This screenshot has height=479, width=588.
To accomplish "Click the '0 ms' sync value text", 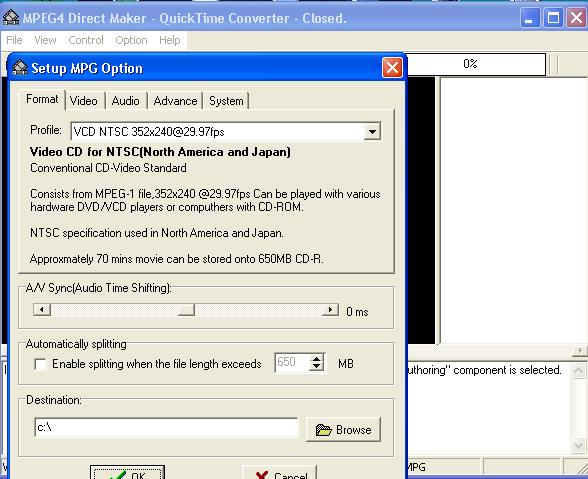I will (357, 312).
